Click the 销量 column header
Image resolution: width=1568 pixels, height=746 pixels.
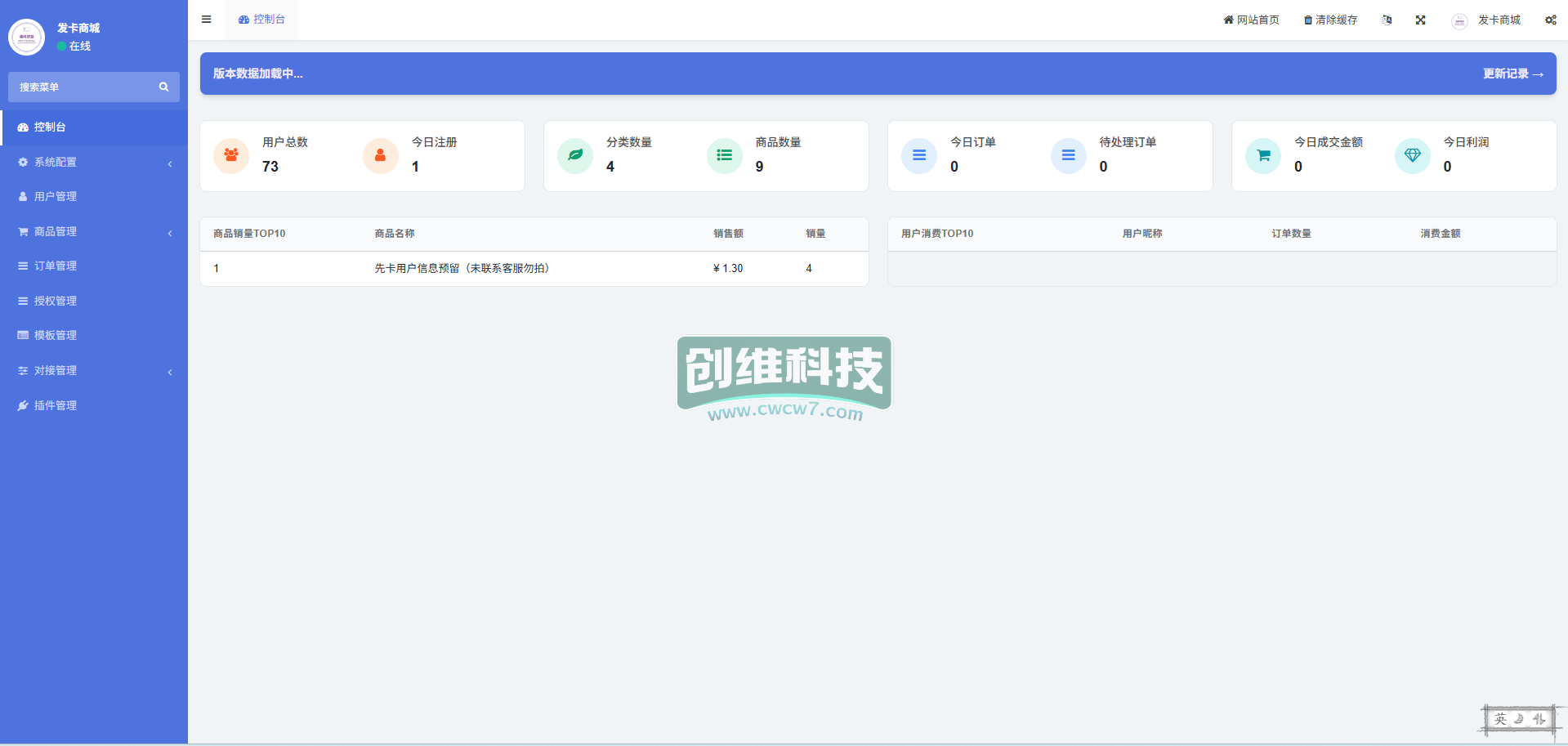click(815, 234)
